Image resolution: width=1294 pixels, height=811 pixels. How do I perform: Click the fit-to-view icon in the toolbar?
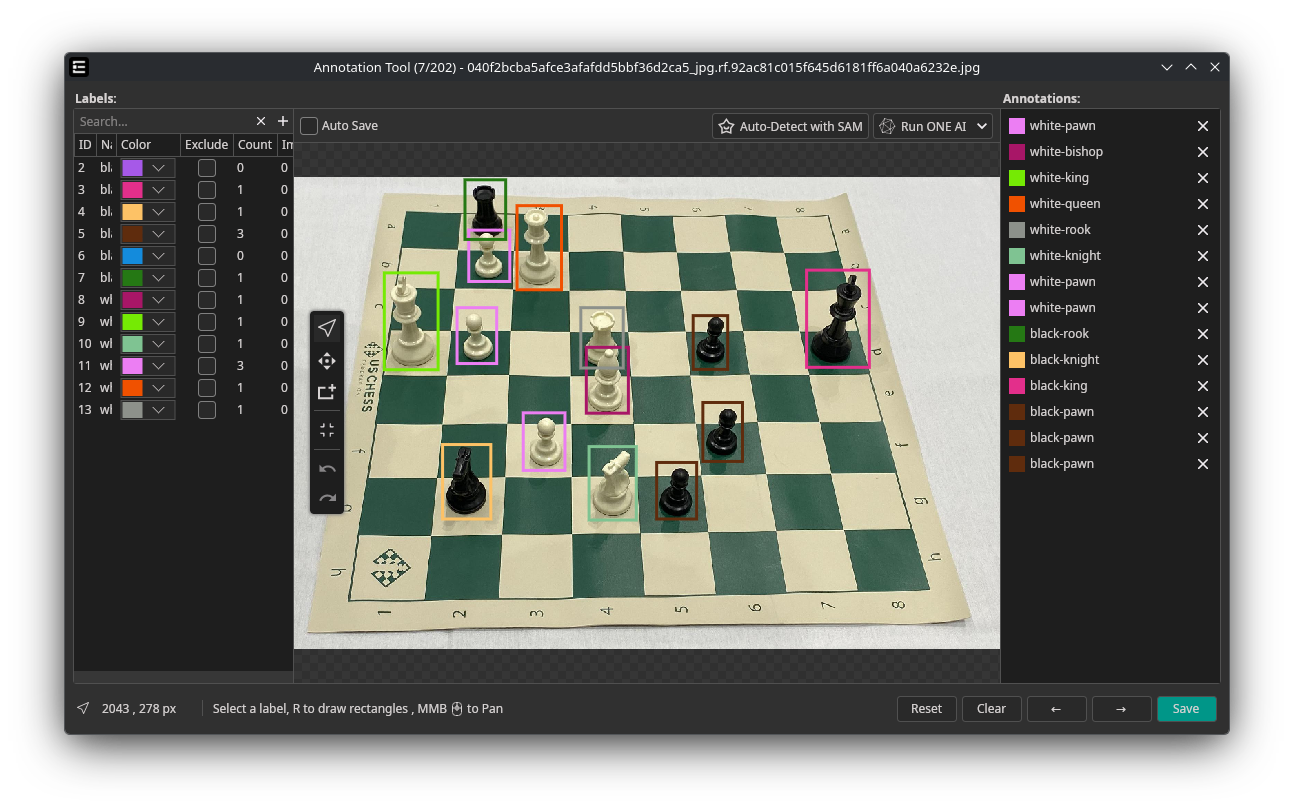[327, 429]
